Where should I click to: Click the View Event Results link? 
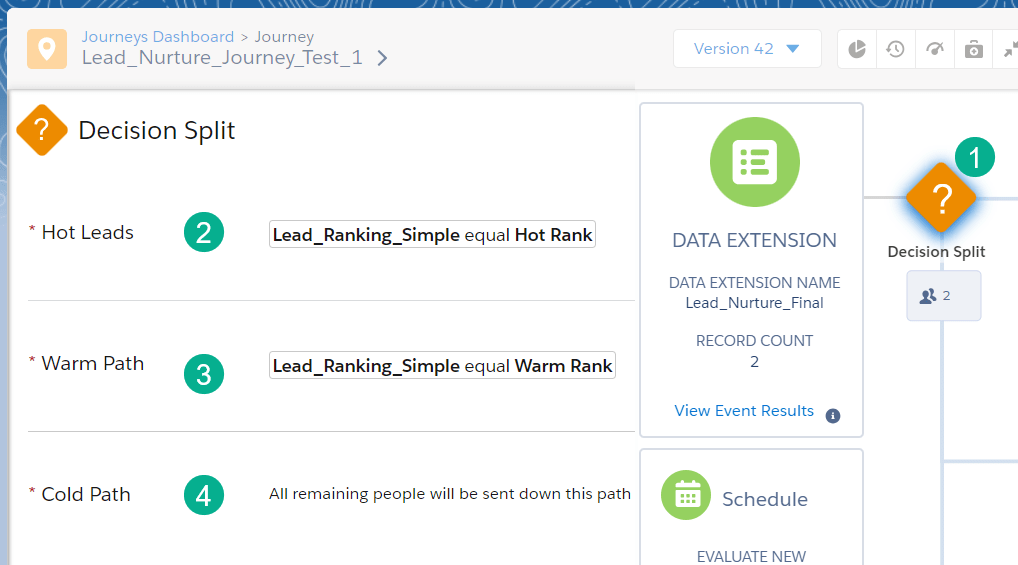click(x=744, y=411)
